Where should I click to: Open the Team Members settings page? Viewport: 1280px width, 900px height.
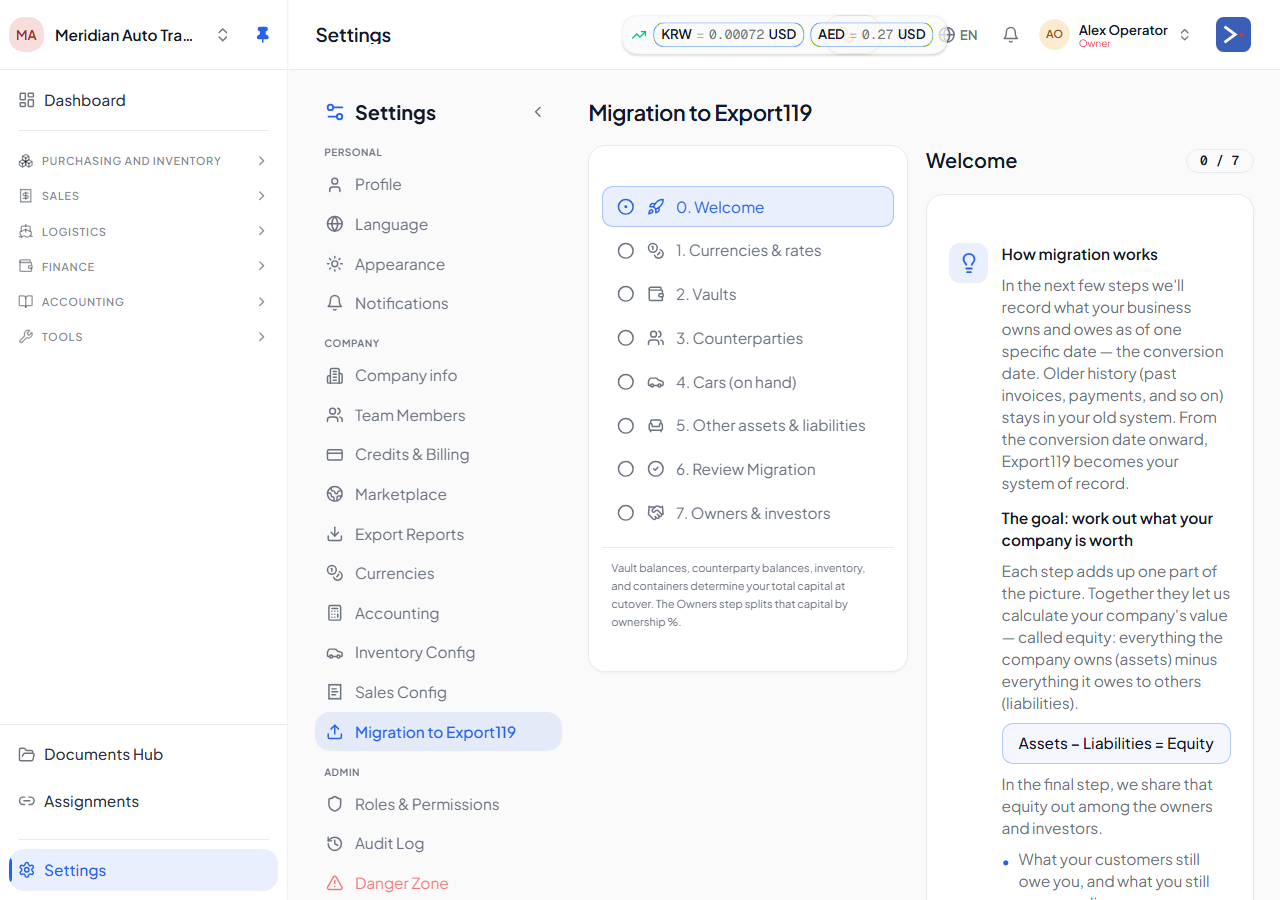tap(438, 415)
